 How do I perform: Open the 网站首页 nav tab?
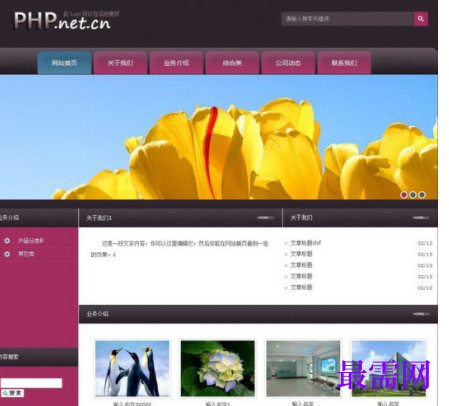point(64,63)
